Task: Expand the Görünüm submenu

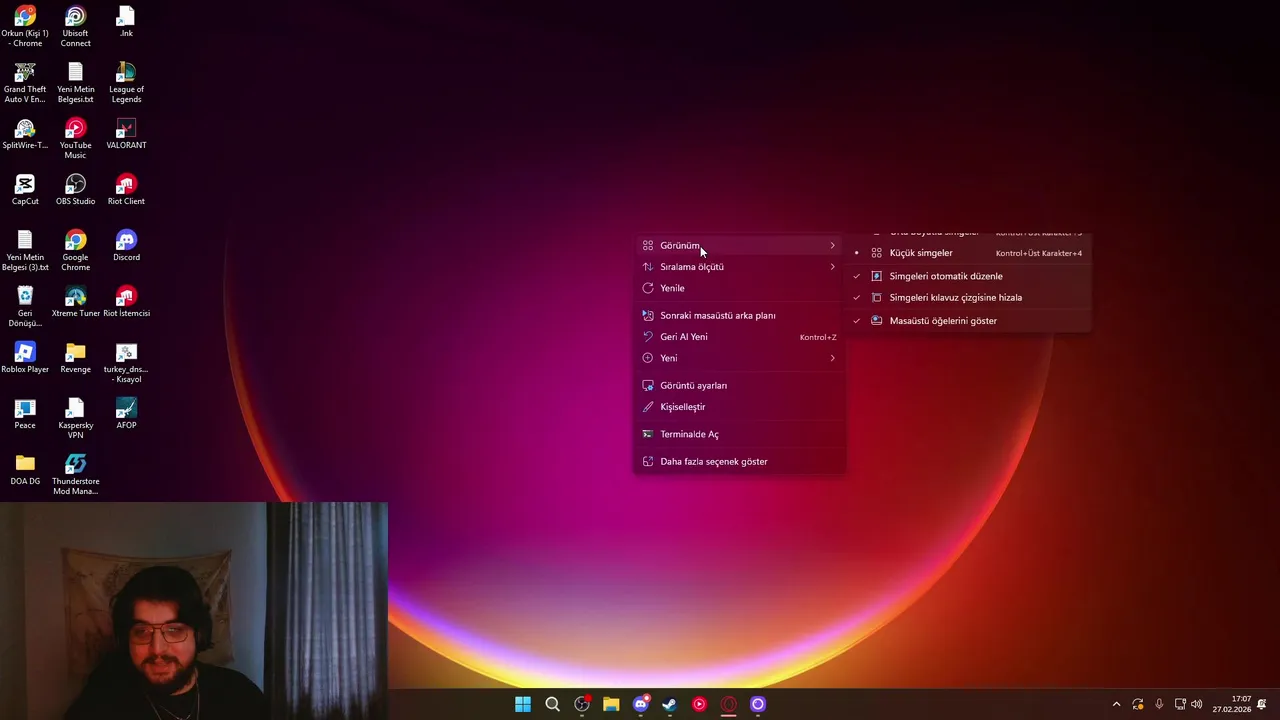Action: coord(740,245)
